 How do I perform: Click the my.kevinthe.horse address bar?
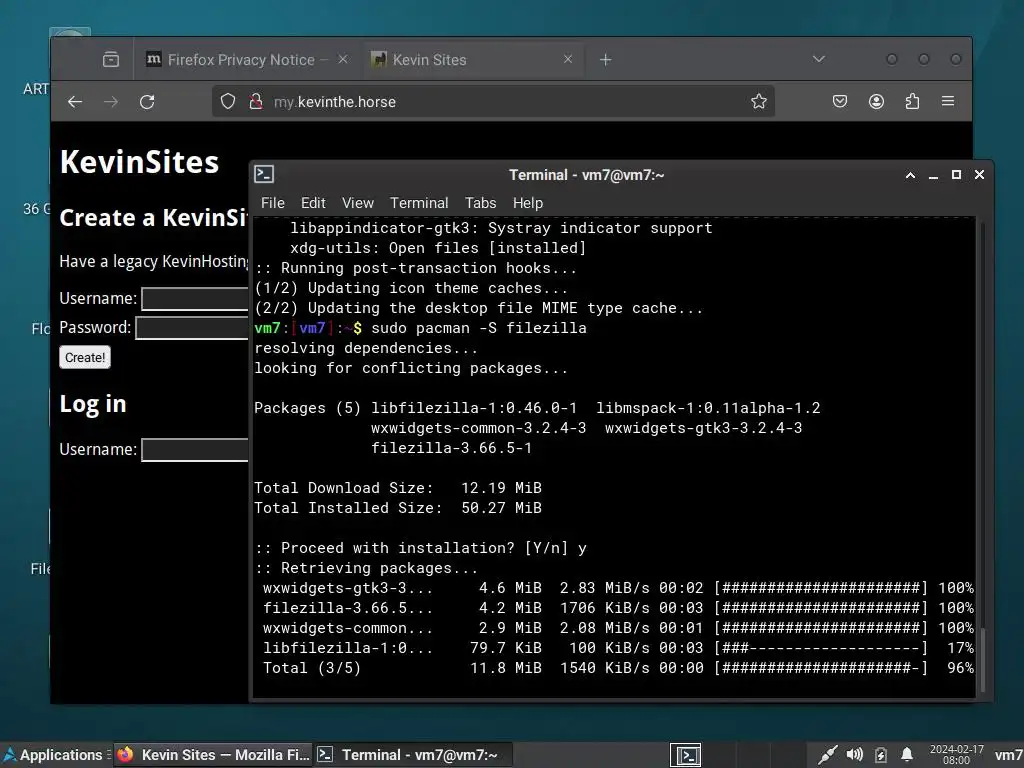(x=493, y=101)
